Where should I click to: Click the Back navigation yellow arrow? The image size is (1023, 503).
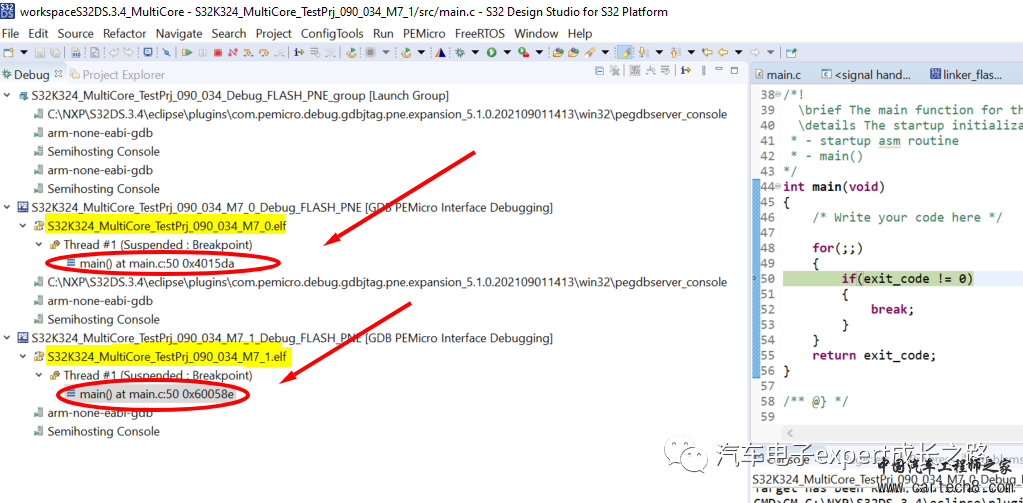tap(723, 52)
